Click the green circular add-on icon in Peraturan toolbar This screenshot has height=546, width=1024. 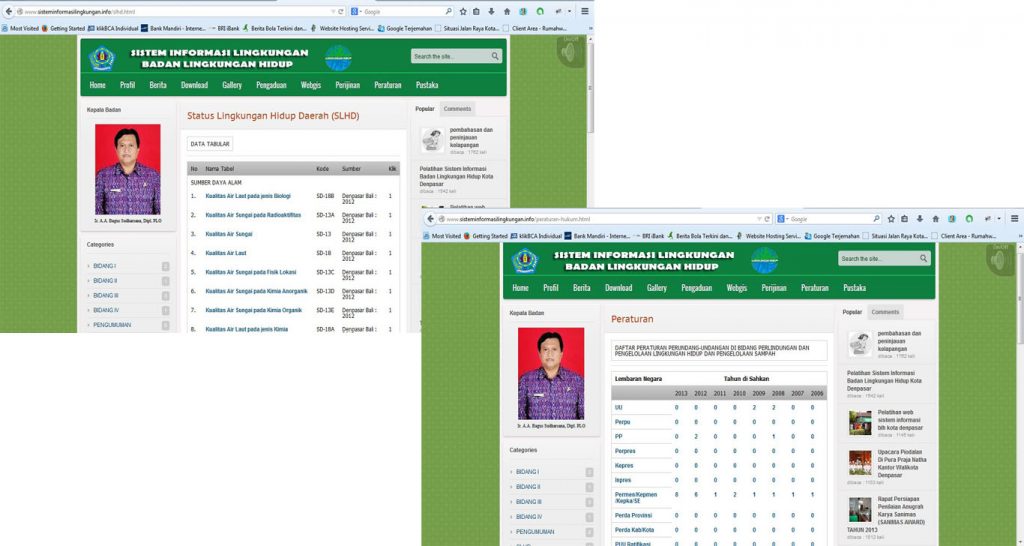coord(969,219)
